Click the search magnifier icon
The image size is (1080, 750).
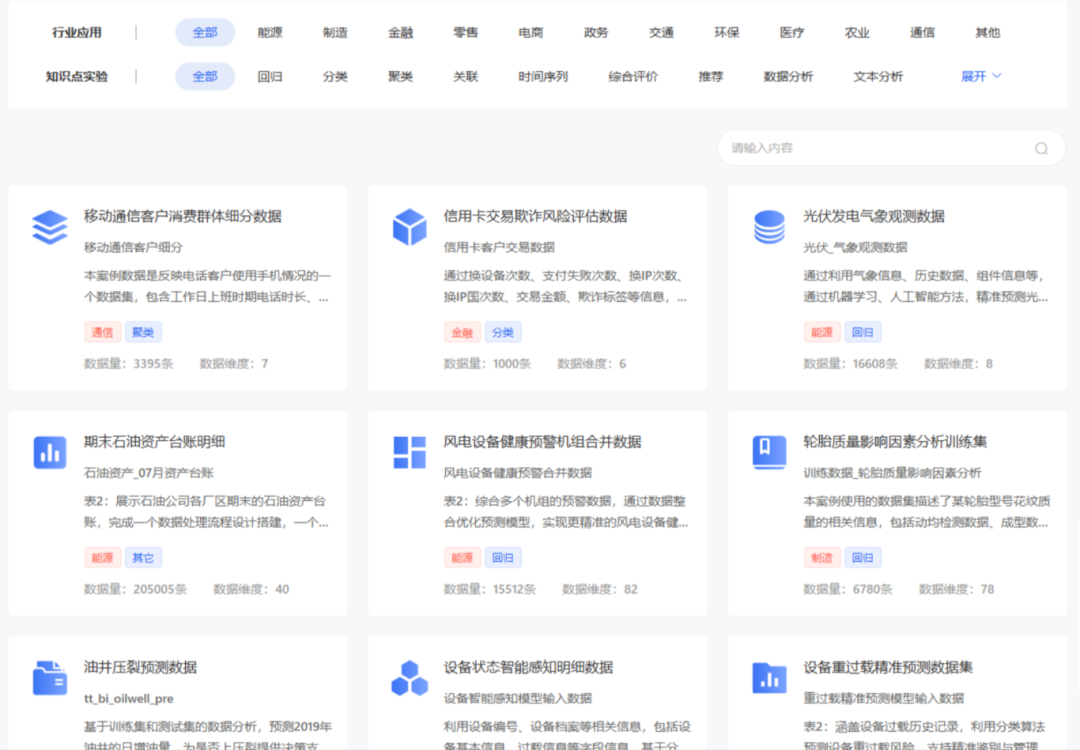click(x=1041, y=148)
